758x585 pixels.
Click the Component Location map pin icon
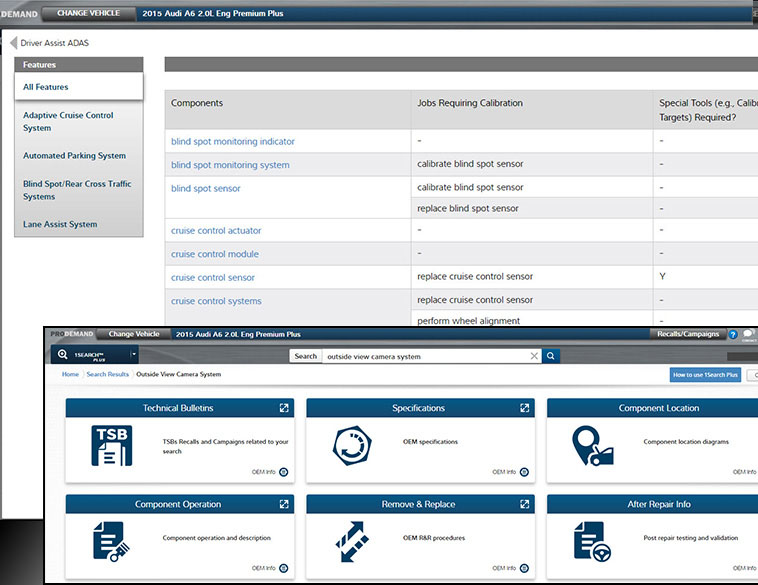coord(592,446)
